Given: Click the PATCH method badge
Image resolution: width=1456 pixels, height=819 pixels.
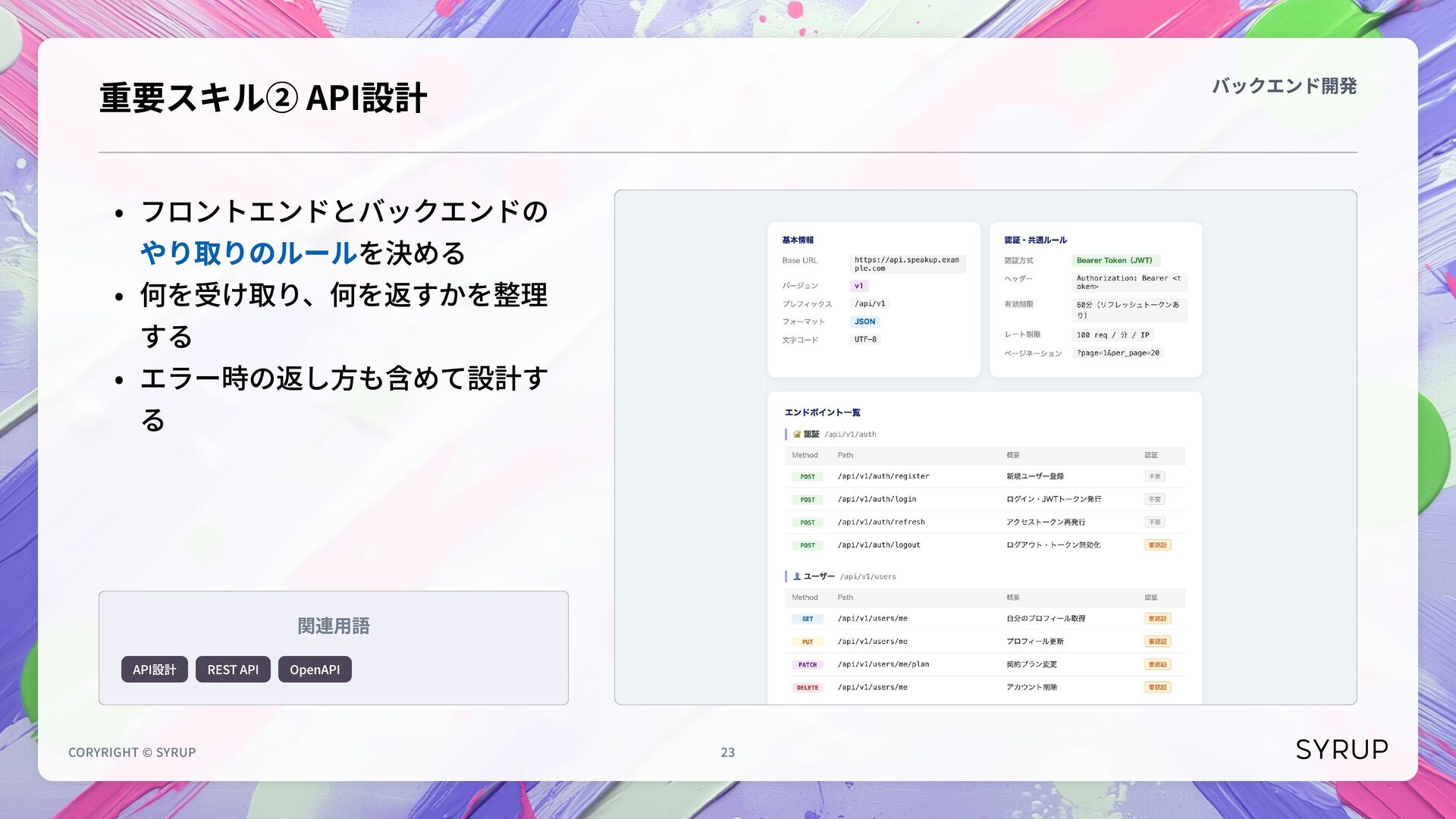Looking at the screenshot, I should (x=808, y=664).
